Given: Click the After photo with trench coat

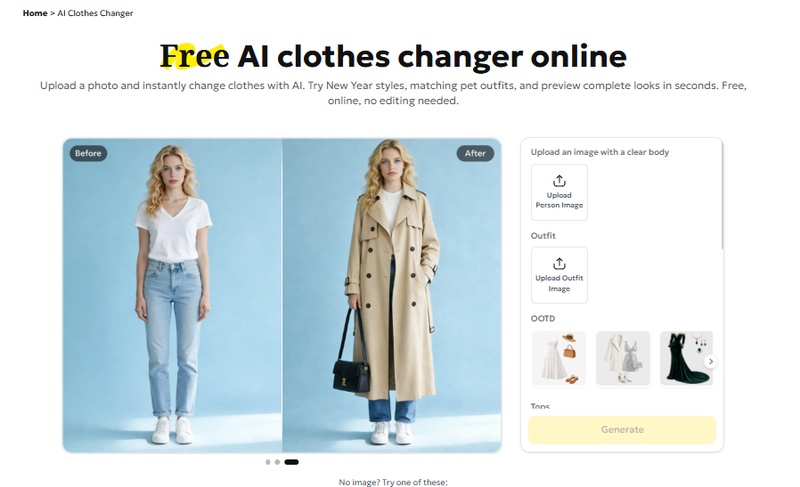Looking at the screenshot, I should point(392,295).
